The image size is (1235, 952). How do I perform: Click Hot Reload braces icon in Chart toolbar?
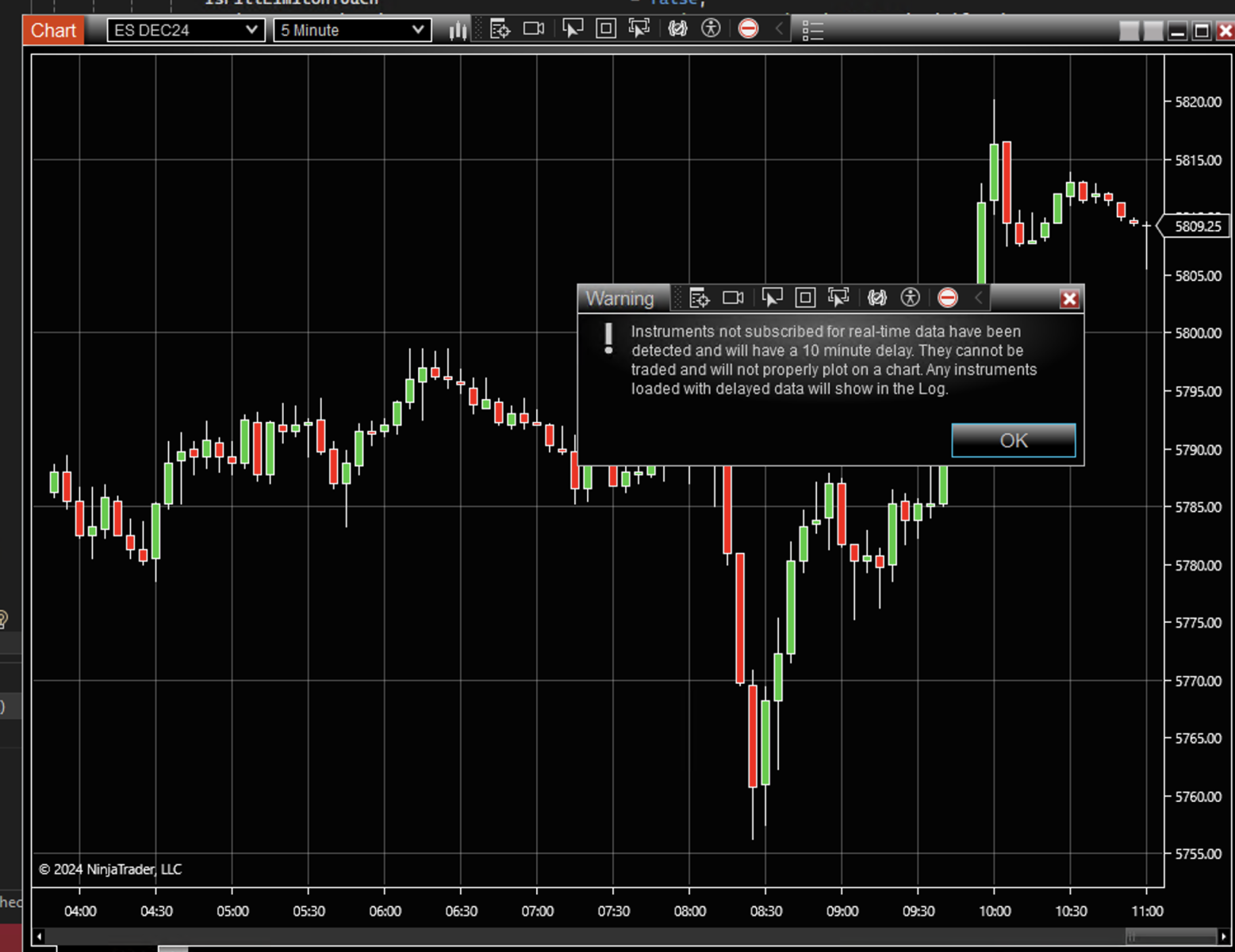coord(677,29)
